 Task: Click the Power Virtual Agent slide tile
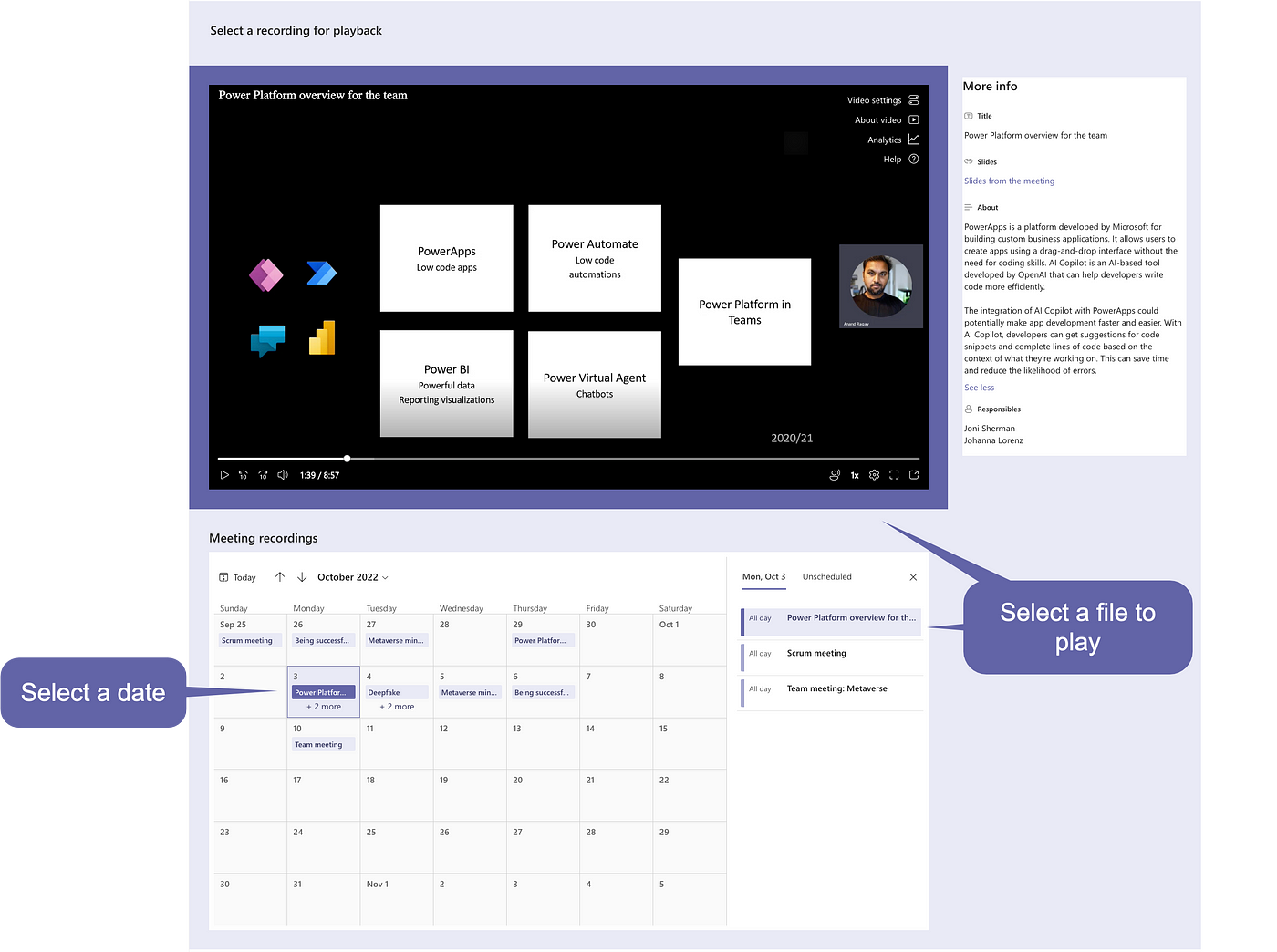point(595,384)
